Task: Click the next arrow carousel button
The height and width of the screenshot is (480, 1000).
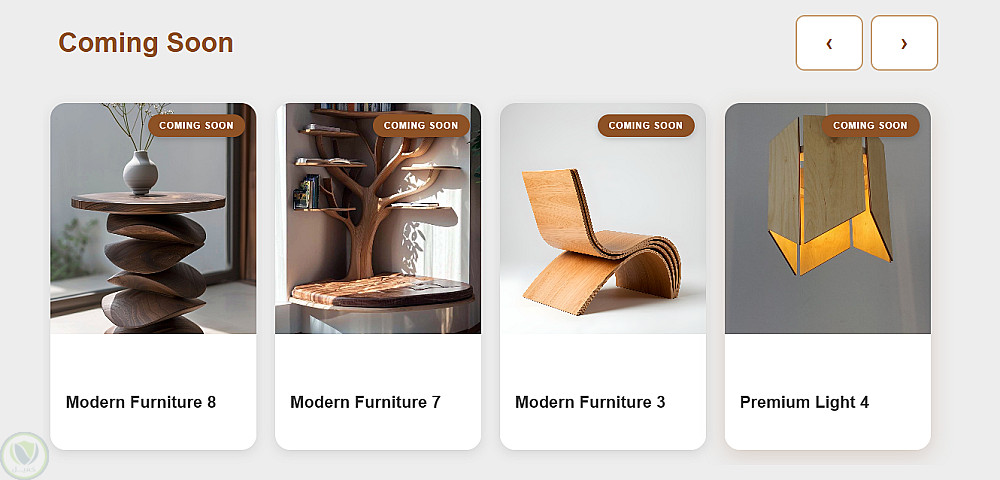Action: pos(904,43)
